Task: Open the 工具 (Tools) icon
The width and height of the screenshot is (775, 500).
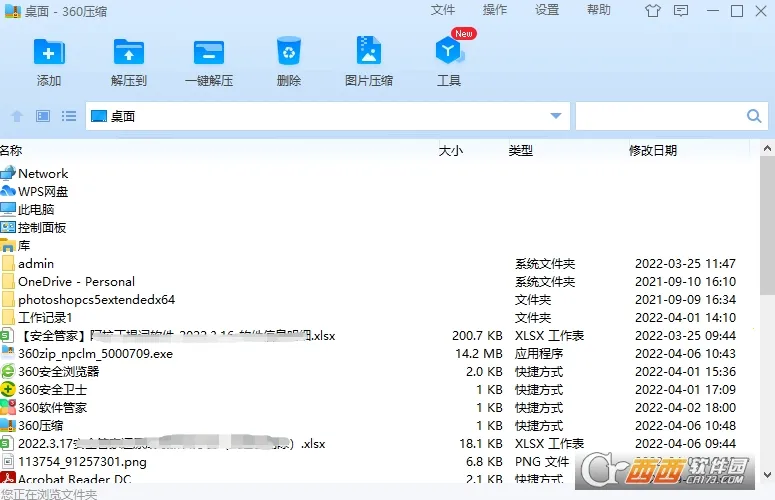Action: [x=449, y=52]
